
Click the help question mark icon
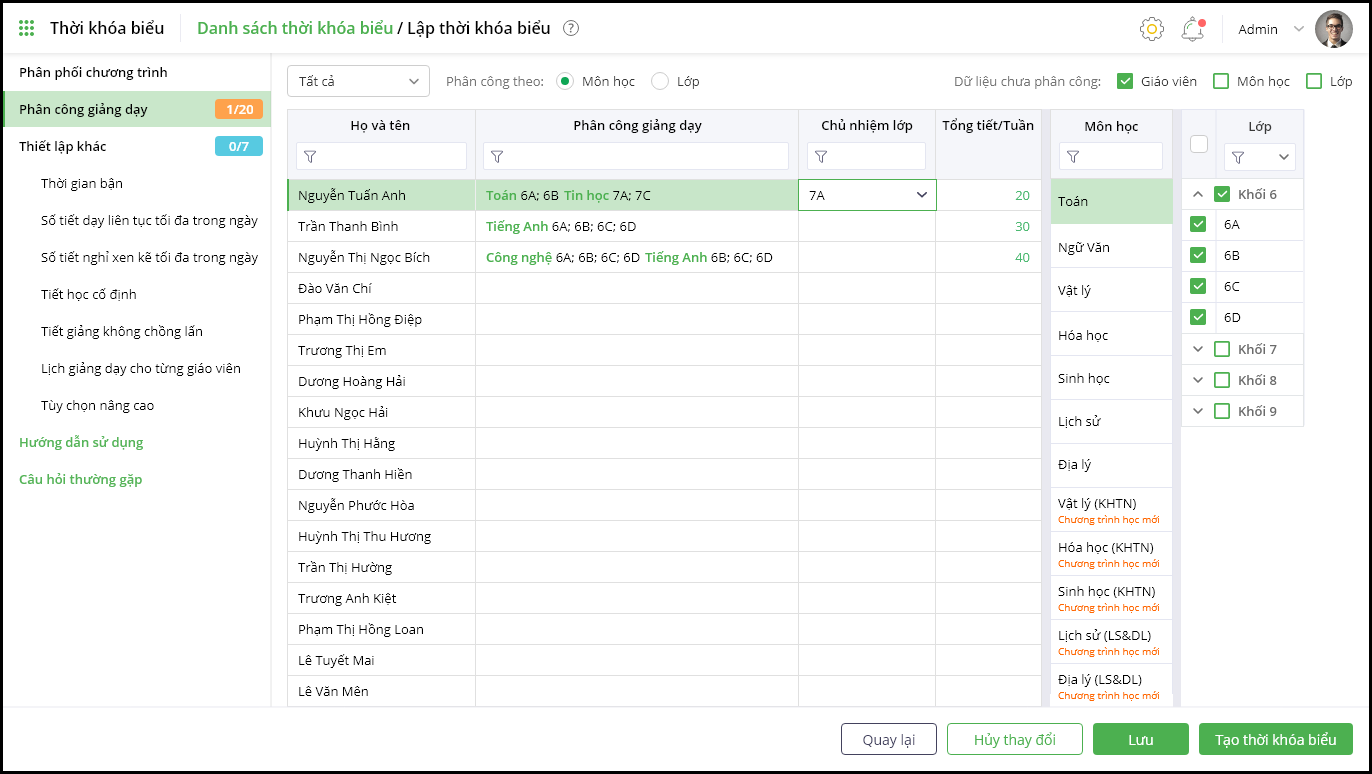[x=571, y=28]
